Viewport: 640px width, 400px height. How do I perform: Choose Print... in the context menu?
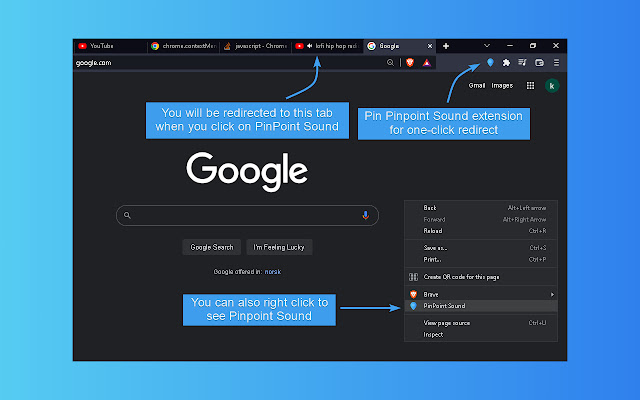[481, 259]
